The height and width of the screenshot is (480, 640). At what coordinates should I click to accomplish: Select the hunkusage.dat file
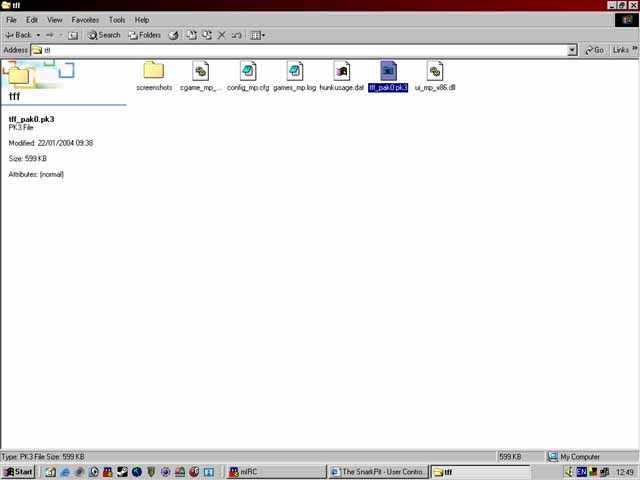coord(342,71)
